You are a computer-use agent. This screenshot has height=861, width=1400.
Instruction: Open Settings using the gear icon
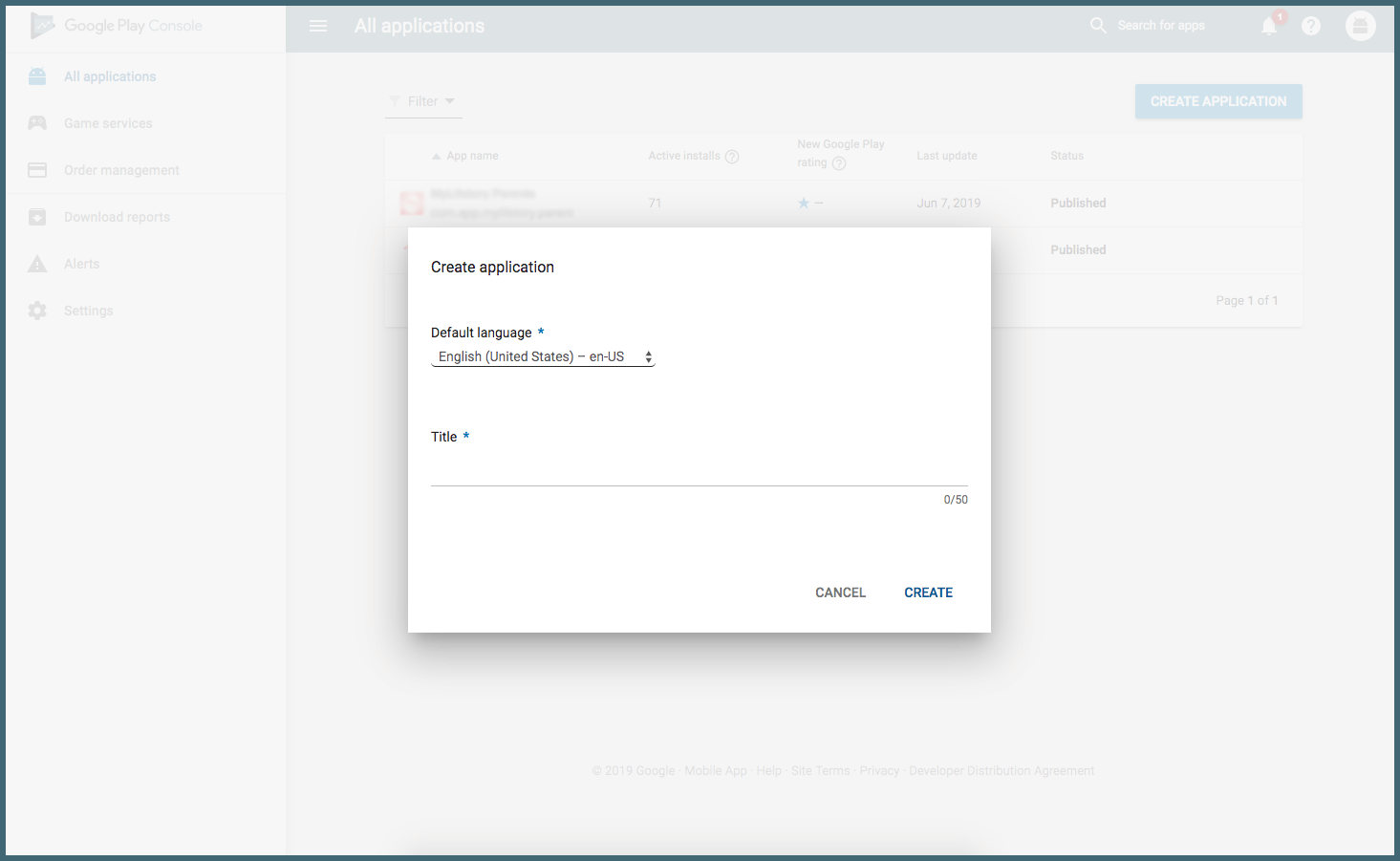[88, 310]
